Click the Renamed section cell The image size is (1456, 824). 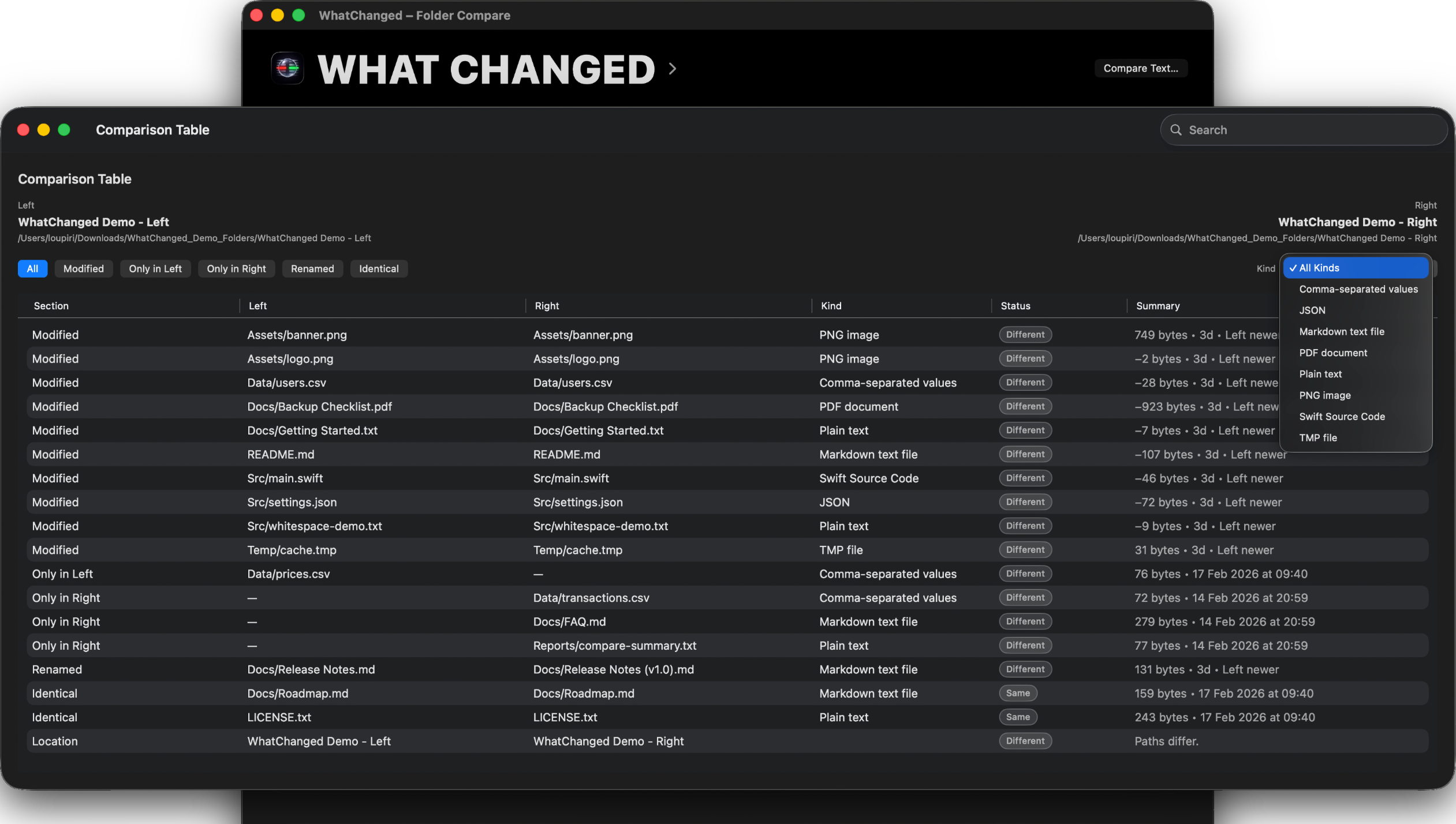tap(57, 670)
